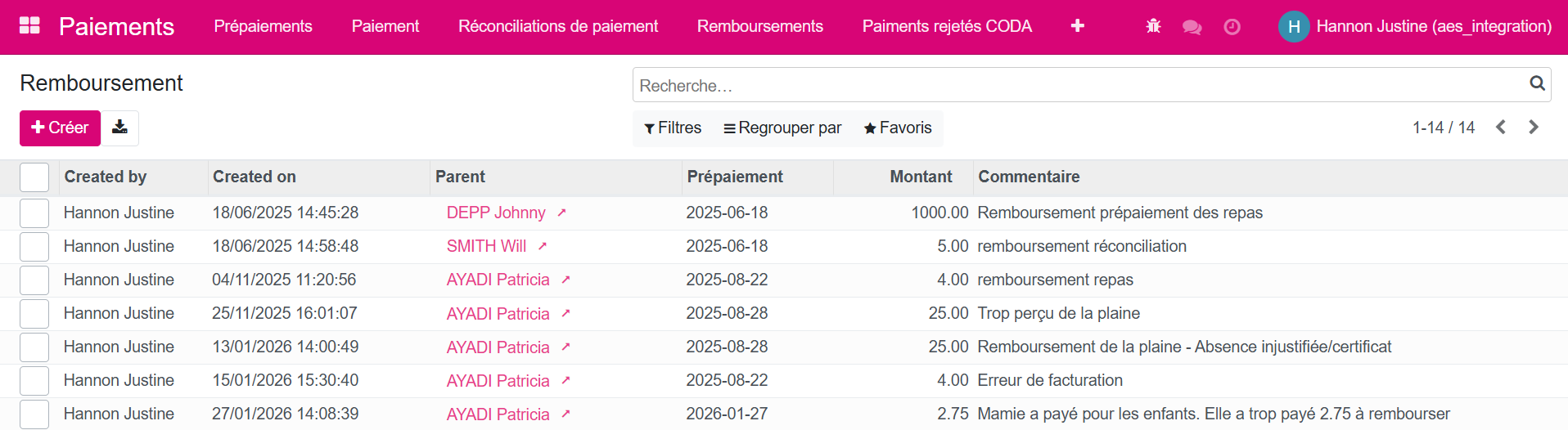Open Réconciliations de paiement menu

pyautogui.click(x=558, y=26)
